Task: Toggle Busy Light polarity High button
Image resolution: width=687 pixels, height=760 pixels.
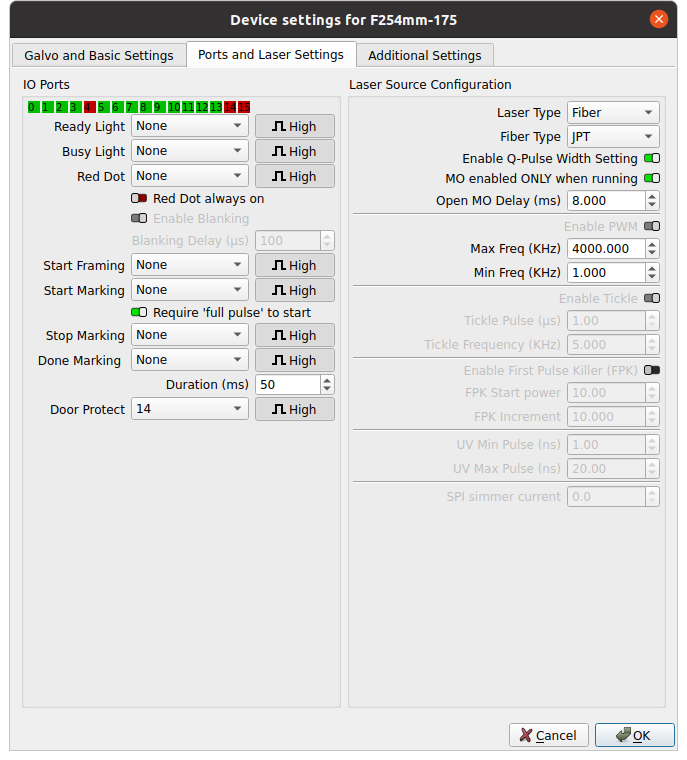Action: 295,152
